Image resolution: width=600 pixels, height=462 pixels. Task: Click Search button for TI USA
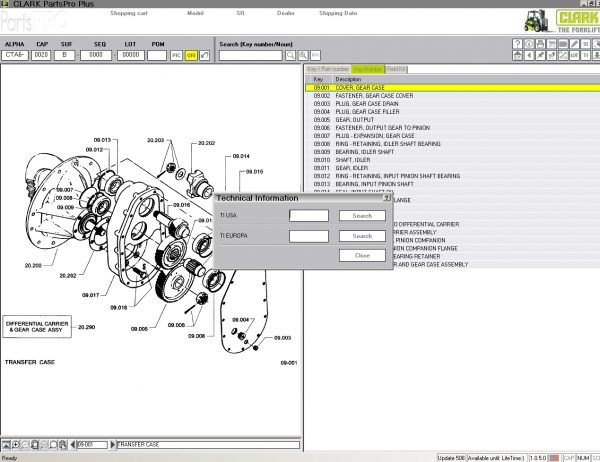click(362, 216)
